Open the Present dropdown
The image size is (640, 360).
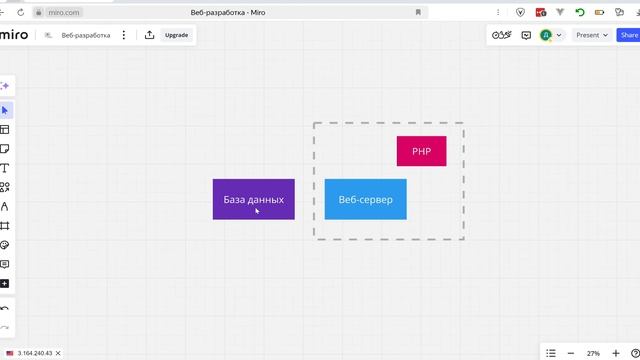tap(592, 35)
